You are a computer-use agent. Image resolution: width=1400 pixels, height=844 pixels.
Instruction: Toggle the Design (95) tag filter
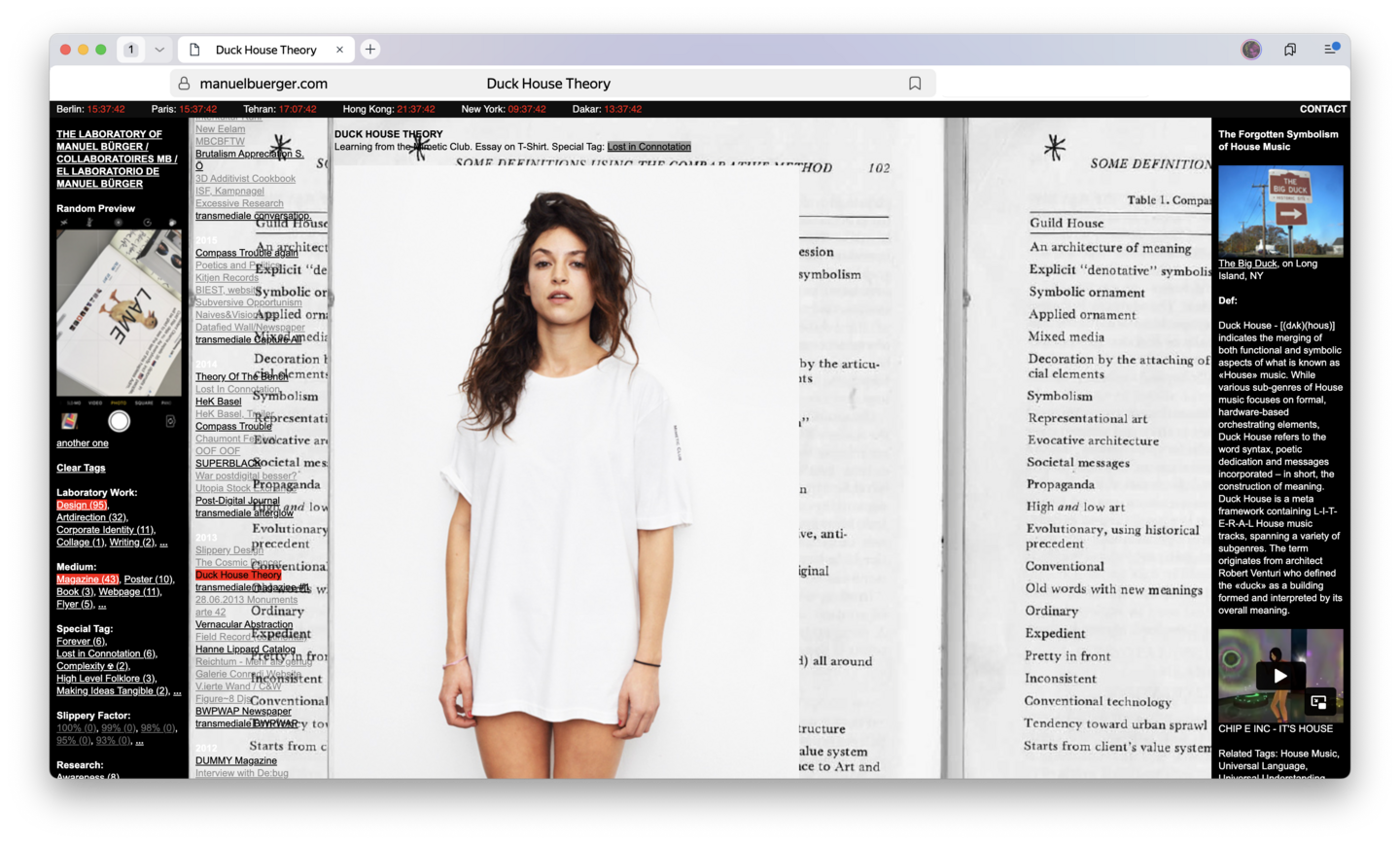pos(82,505)
